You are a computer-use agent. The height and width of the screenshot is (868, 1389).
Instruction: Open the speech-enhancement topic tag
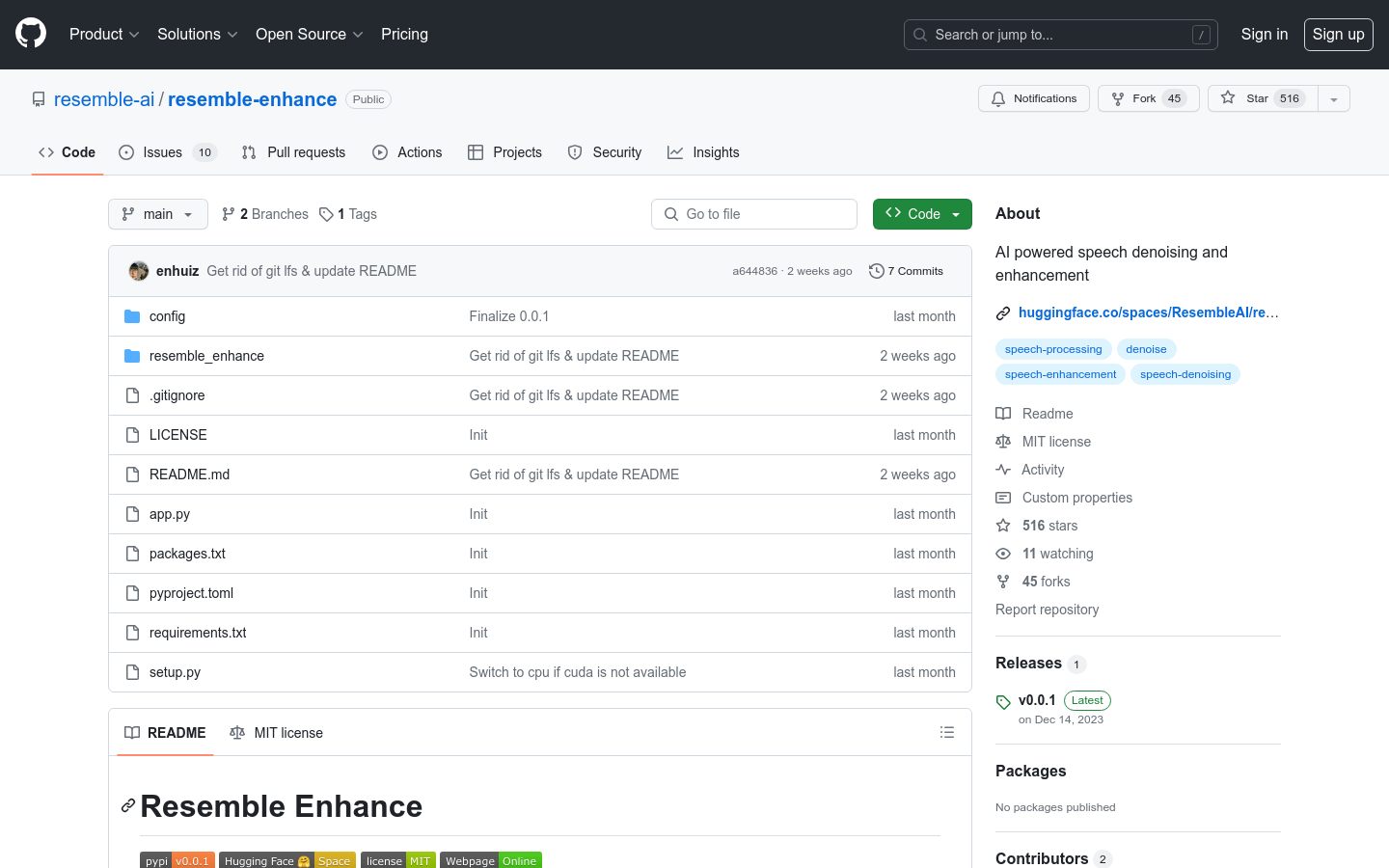tap(1060, 374)
